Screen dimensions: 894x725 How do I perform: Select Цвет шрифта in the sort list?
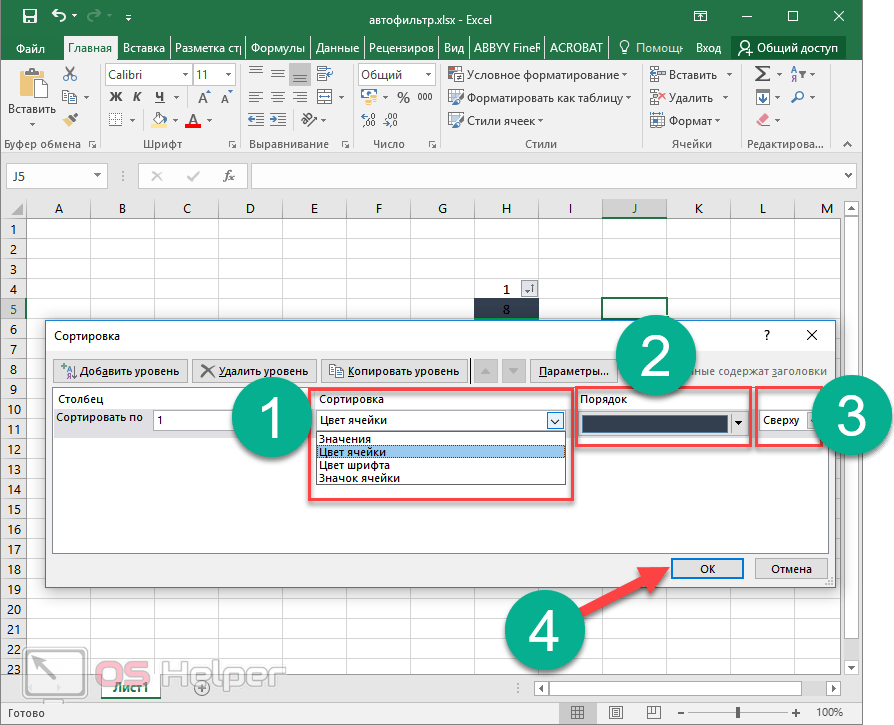[x=354, y=465]
